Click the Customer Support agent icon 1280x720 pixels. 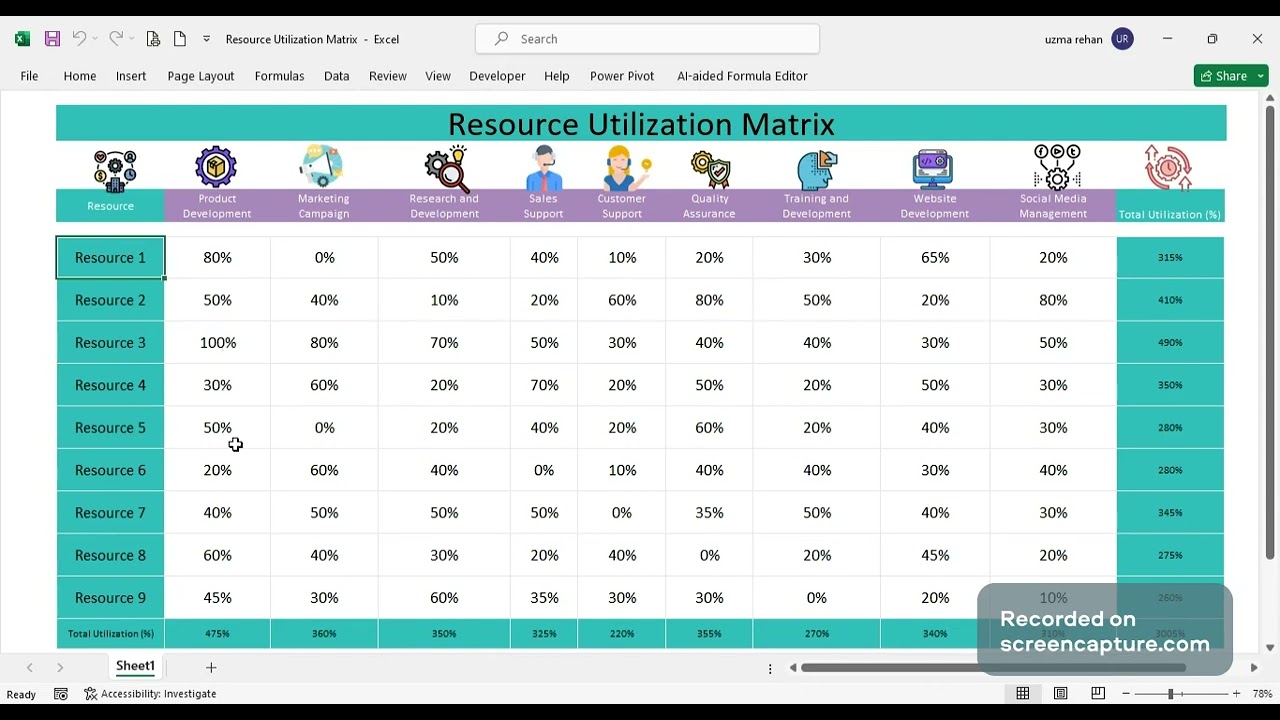point(626,168)
